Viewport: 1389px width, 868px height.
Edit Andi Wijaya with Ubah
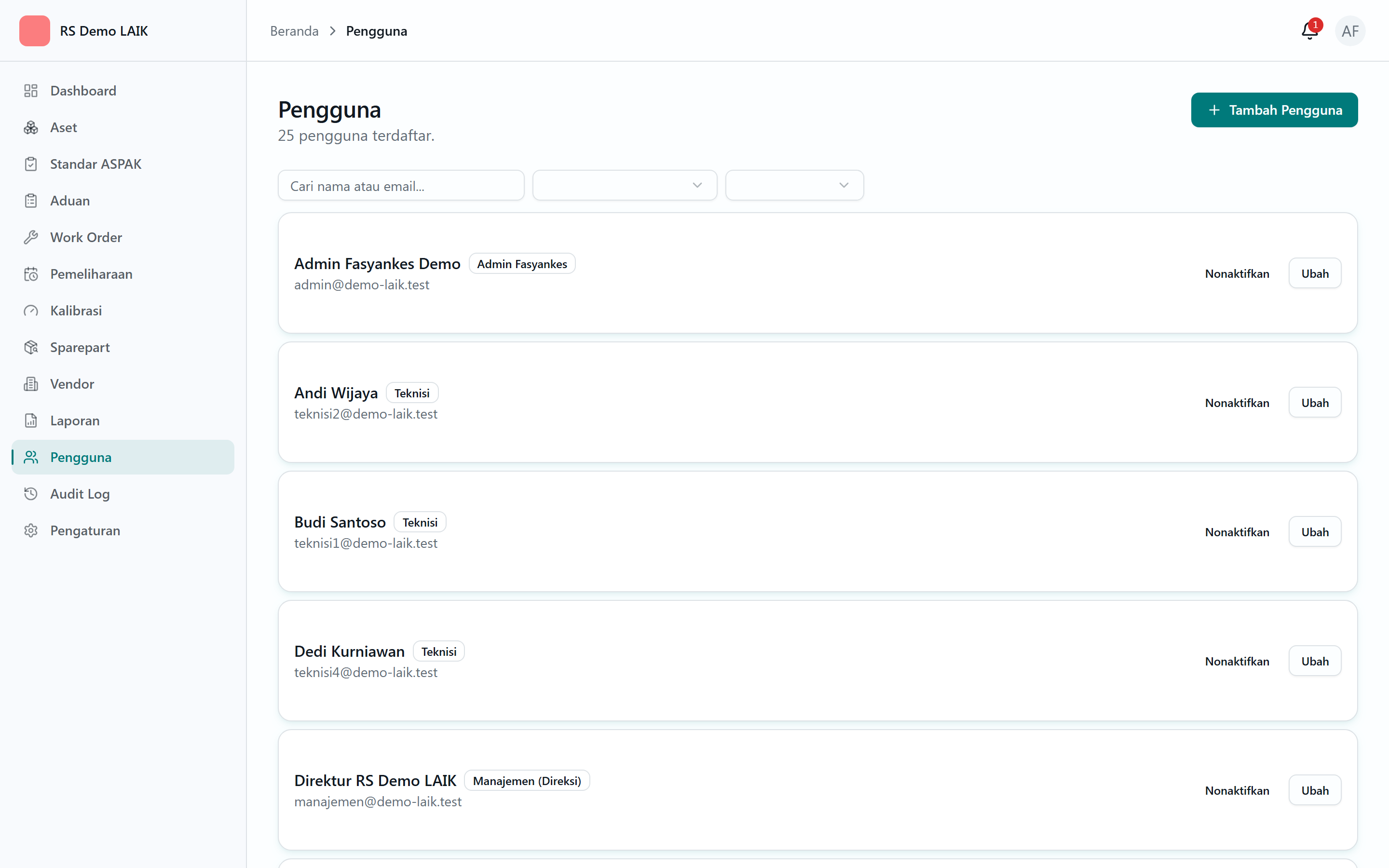pos(1315,403)
